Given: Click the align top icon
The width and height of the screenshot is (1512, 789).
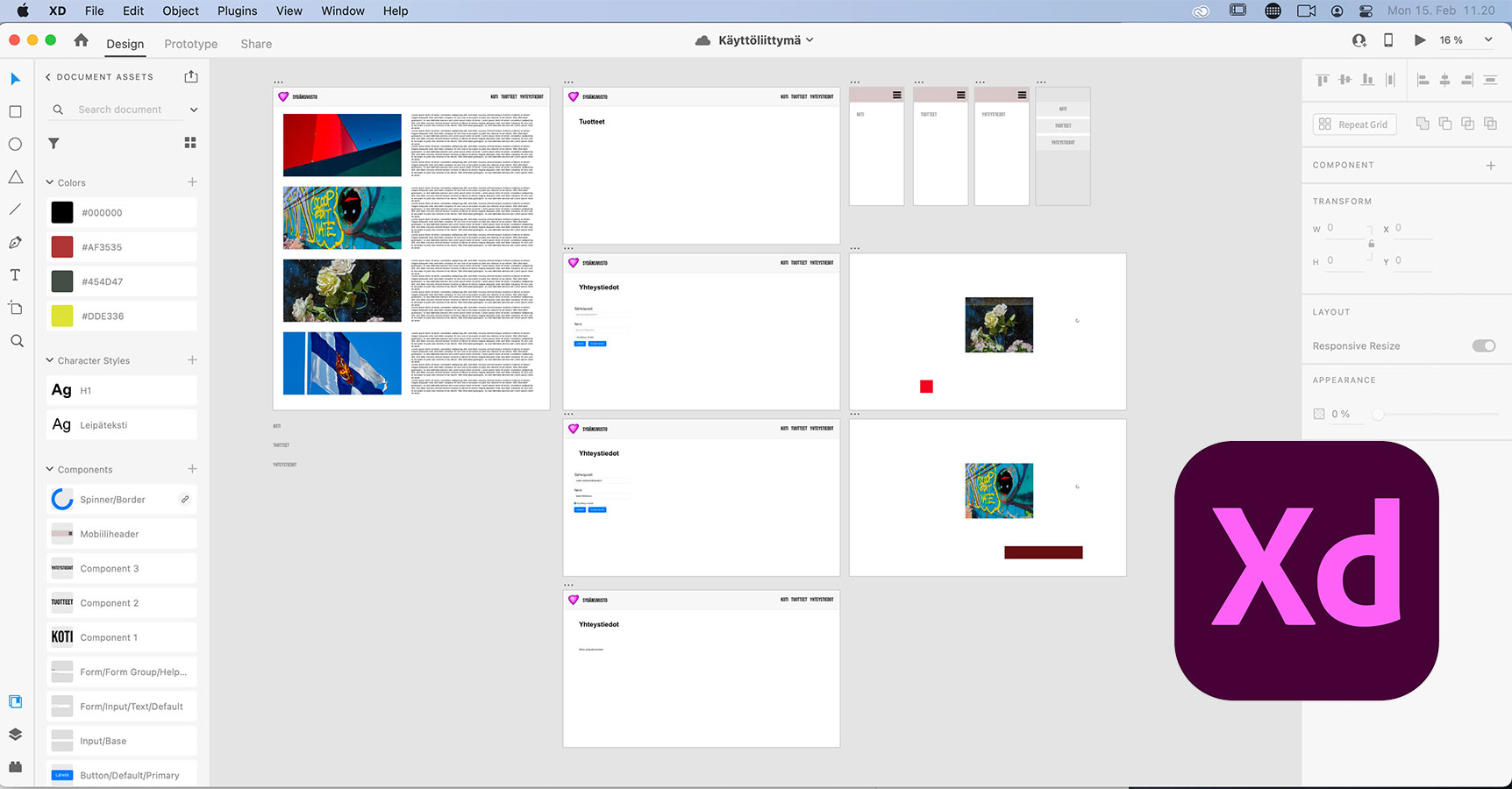Looking at the screenshot, I should click(1323, 80).
